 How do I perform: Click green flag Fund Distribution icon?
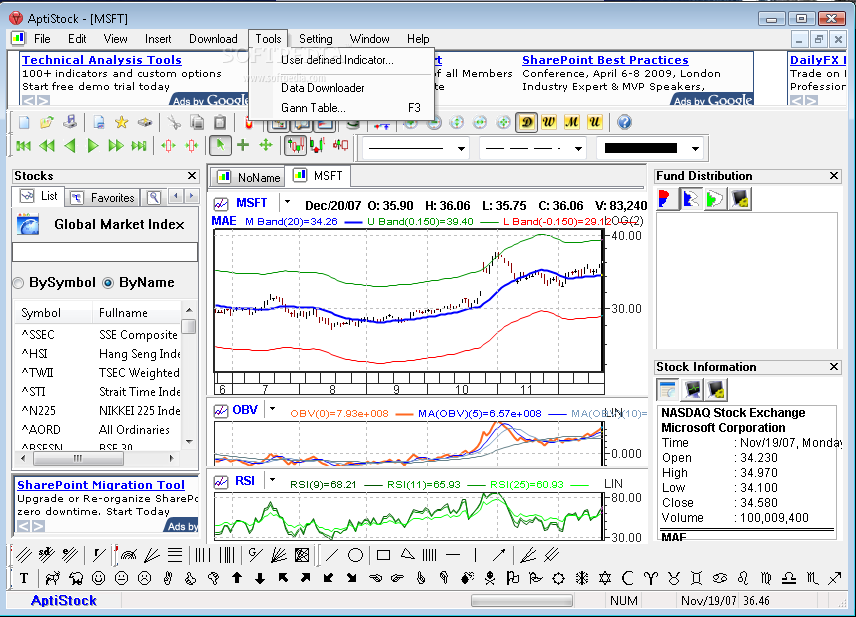(x=715, y=199)
